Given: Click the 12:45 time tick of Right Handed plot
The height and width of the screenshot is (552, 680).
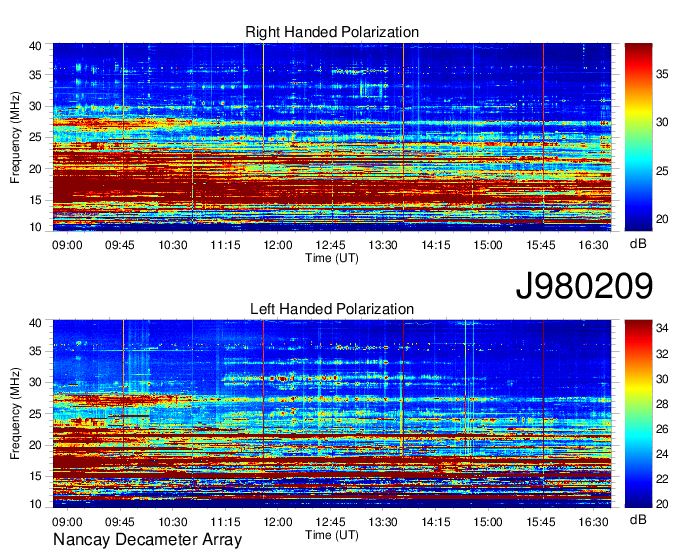Looking at the screenshot, I should point(330,245).
